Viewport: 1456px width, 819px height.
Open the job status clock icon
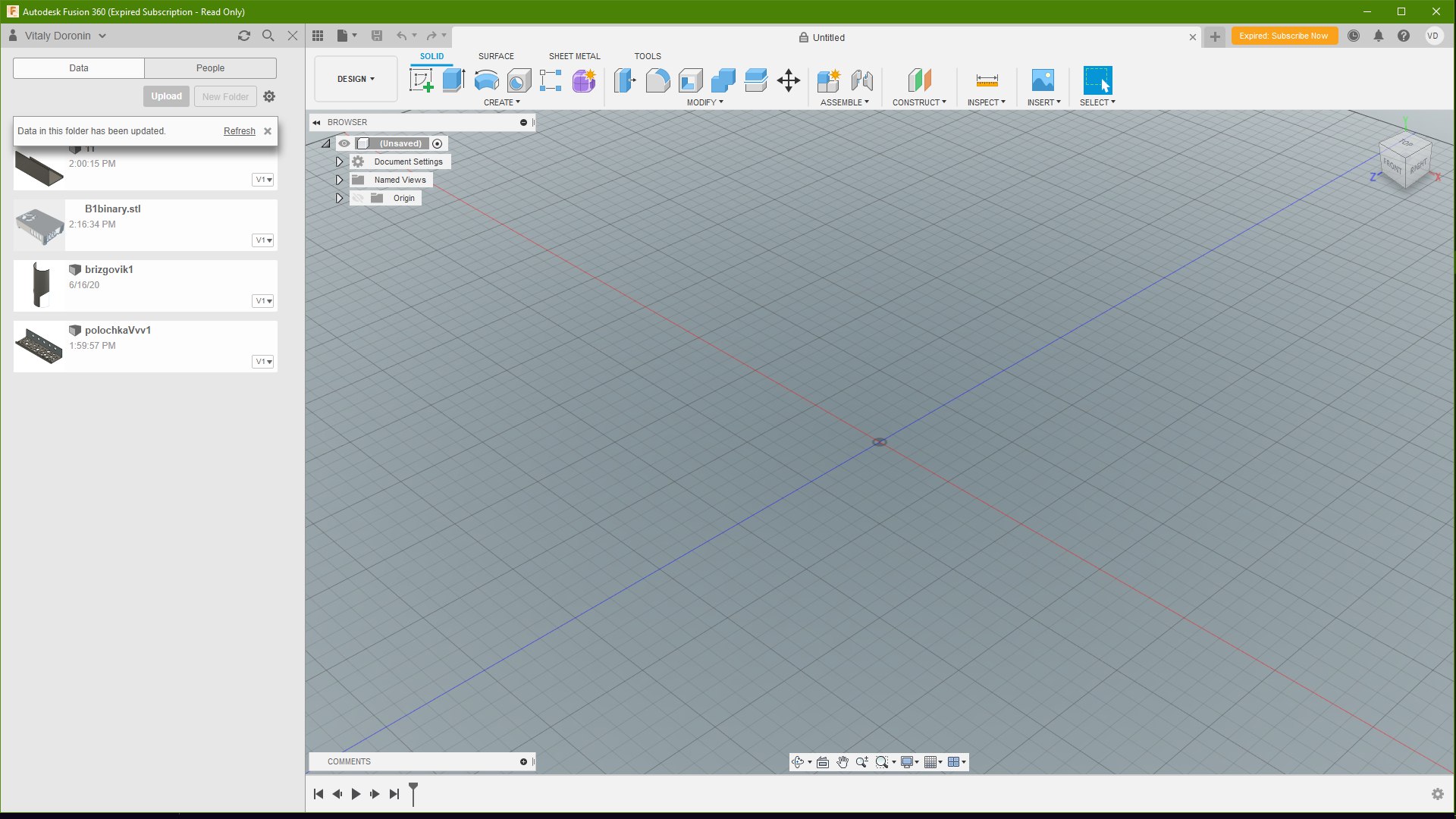1354,36
